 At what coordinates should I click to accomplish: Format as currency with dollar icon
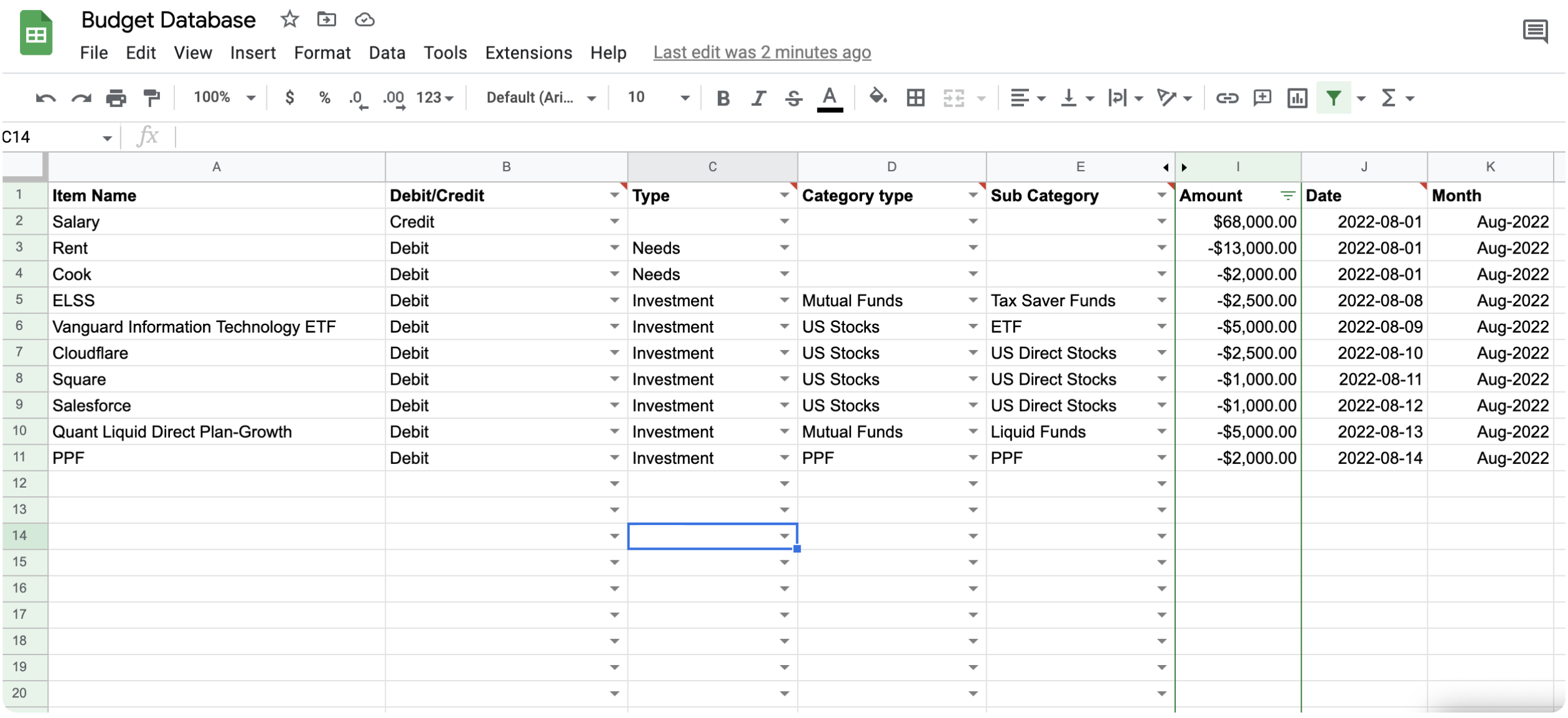(x=289, y=98)
